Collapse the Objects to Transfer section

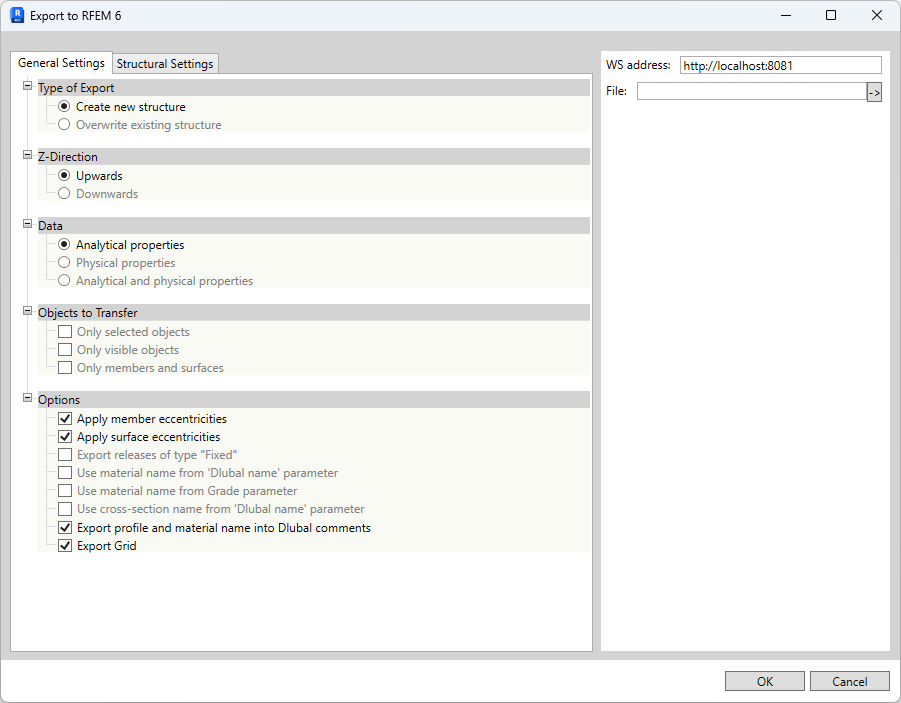[27, 312]
